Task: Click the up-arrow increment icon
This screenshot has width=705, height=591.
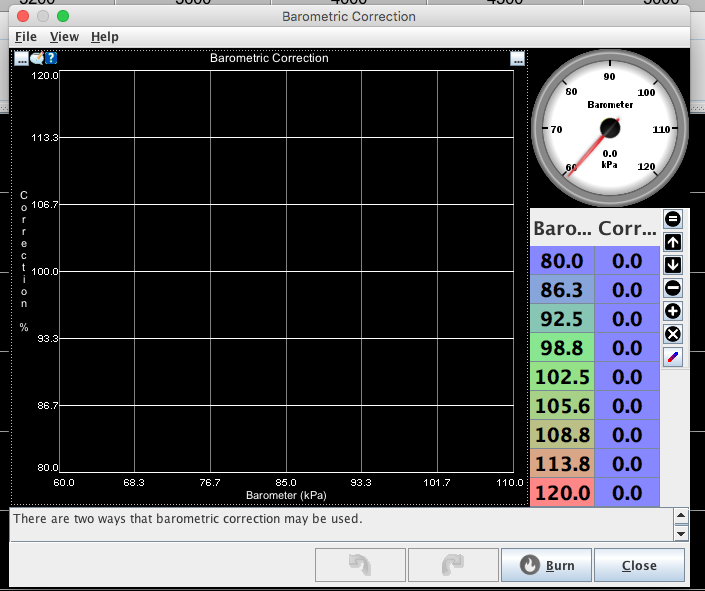Action: coord(673,242)
